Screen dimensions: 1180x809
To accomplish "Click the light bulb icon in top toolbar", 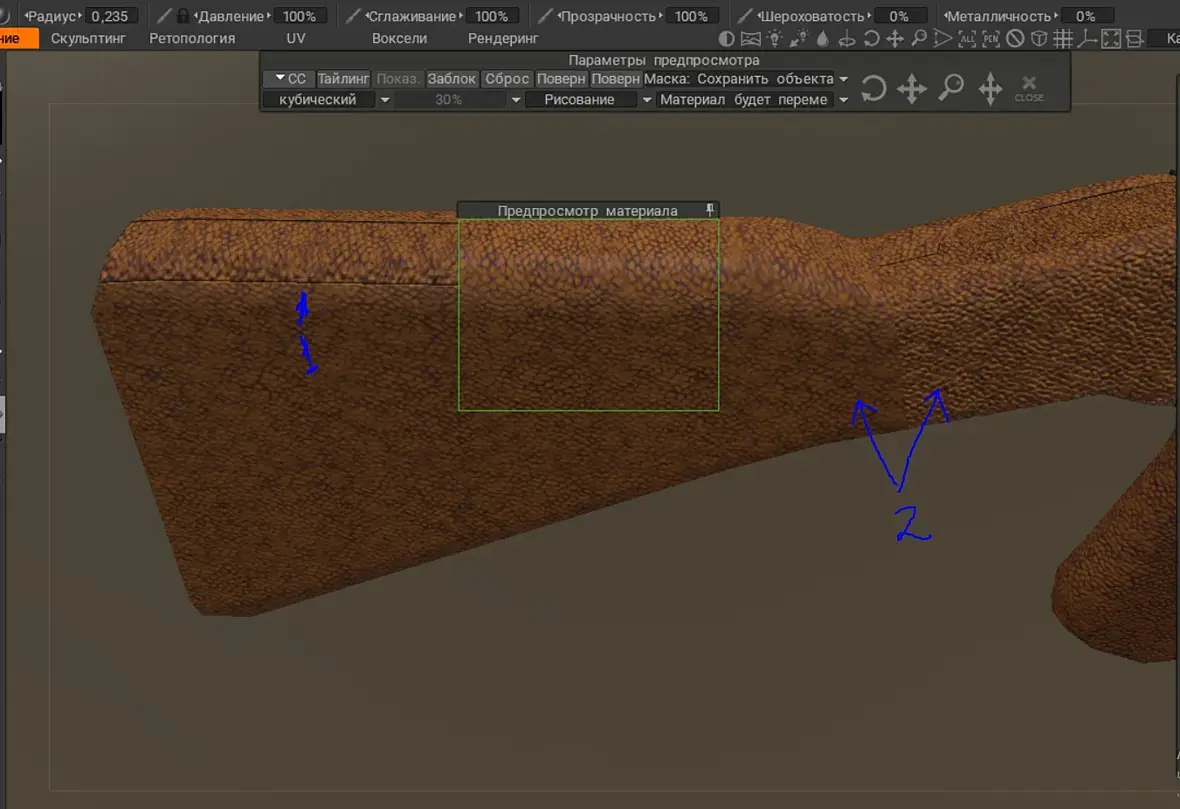I will click(774, 39).
